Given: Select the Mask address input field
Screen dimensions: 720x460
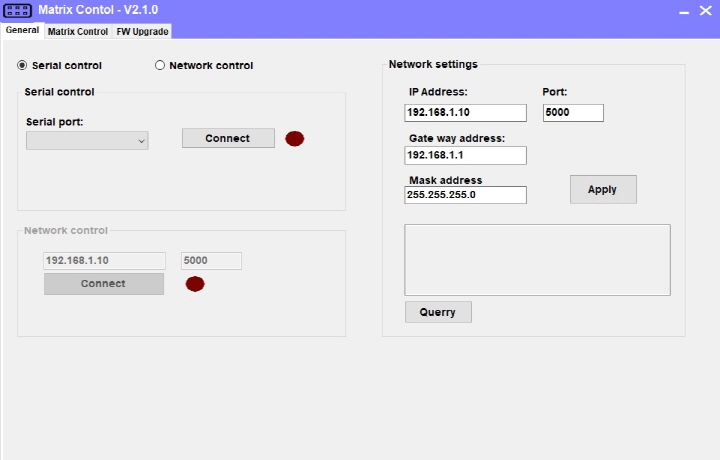Looking at the screenshot, I should (465, 195).
